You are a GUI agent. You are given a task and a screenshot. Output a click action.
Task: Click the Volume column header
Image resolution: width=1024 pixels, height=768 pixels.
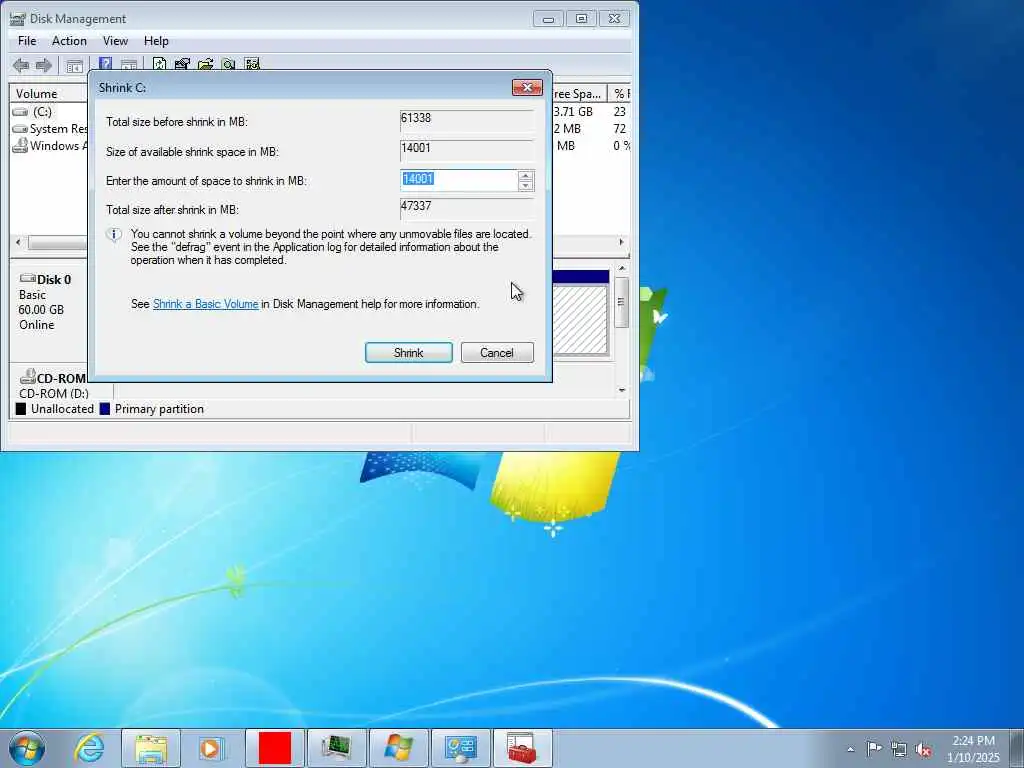(48, 93)
